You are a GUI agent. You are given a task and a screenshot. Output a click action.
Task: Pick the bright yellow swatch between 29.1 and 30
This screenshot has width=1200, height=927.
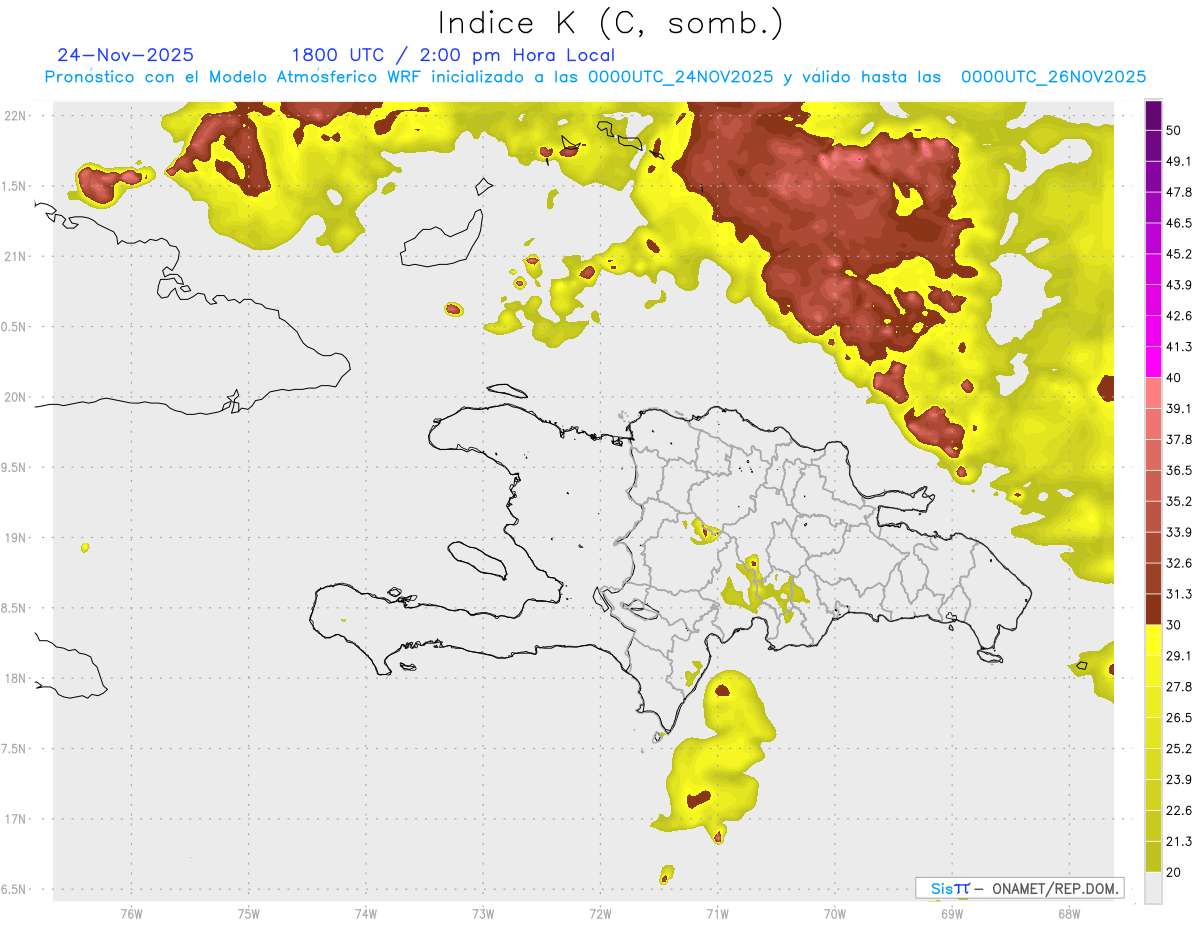tap(1153, 640)
